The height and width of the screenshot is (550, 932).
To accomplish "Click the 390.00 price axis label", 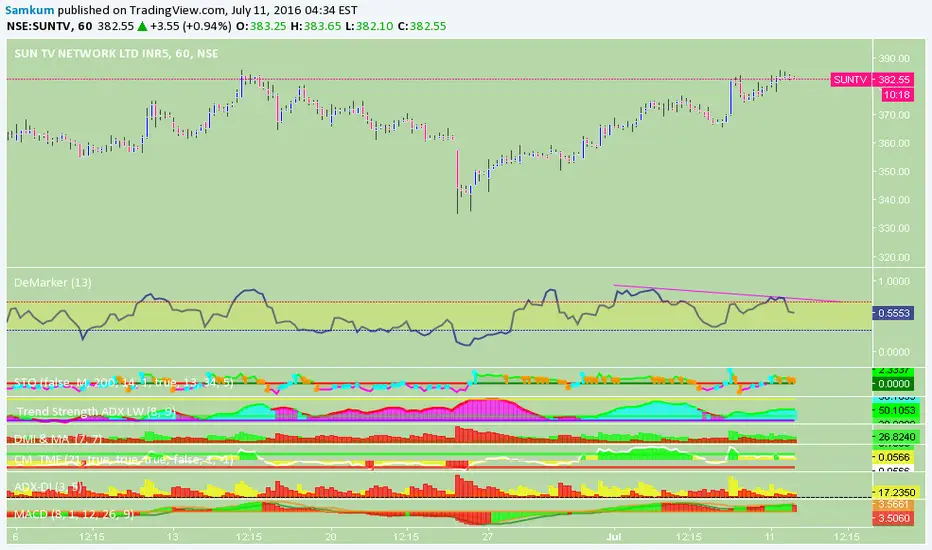I will click(894, 58).
